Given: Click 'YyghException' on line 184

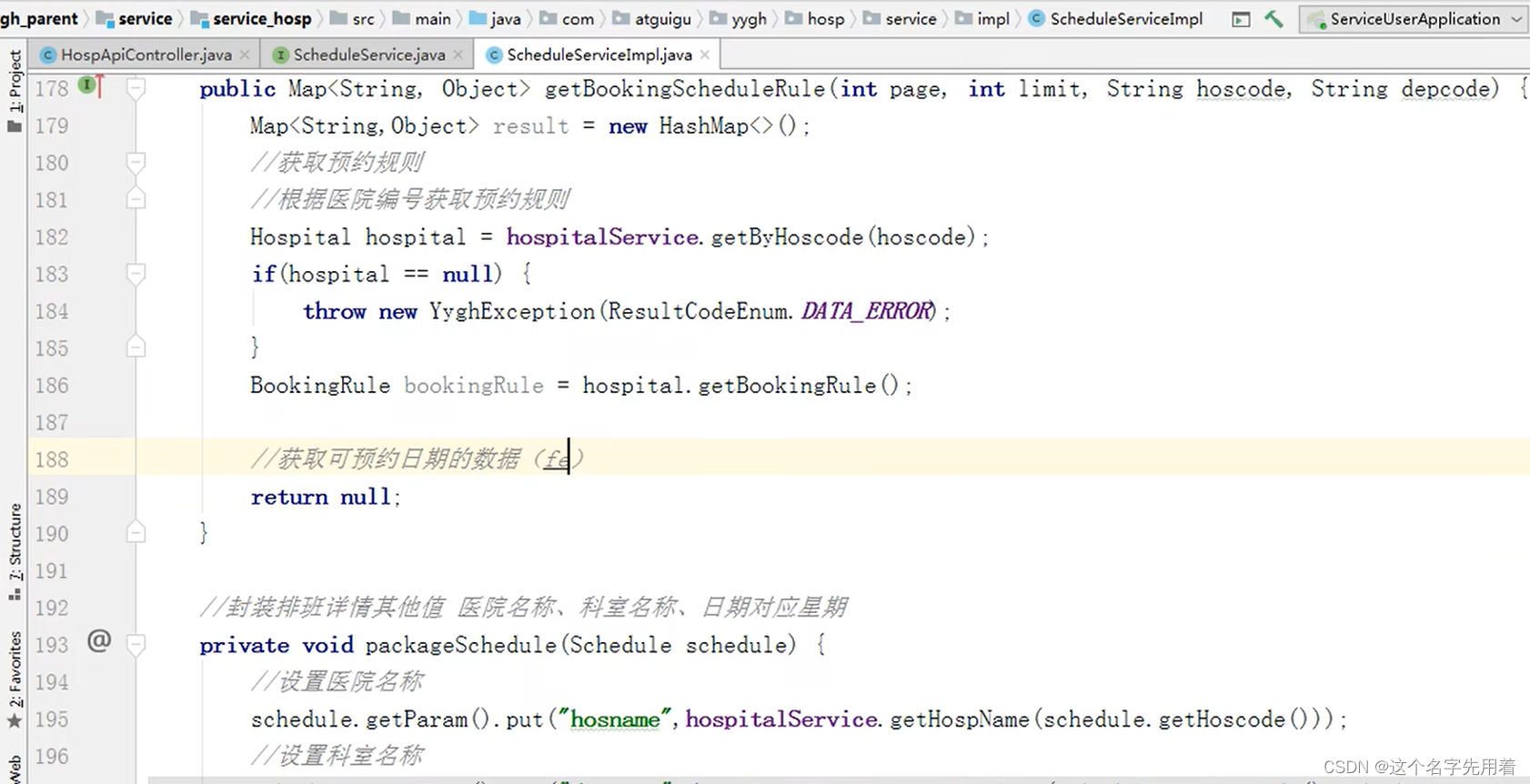Looking at the screenshot, I should click(512, 311).
